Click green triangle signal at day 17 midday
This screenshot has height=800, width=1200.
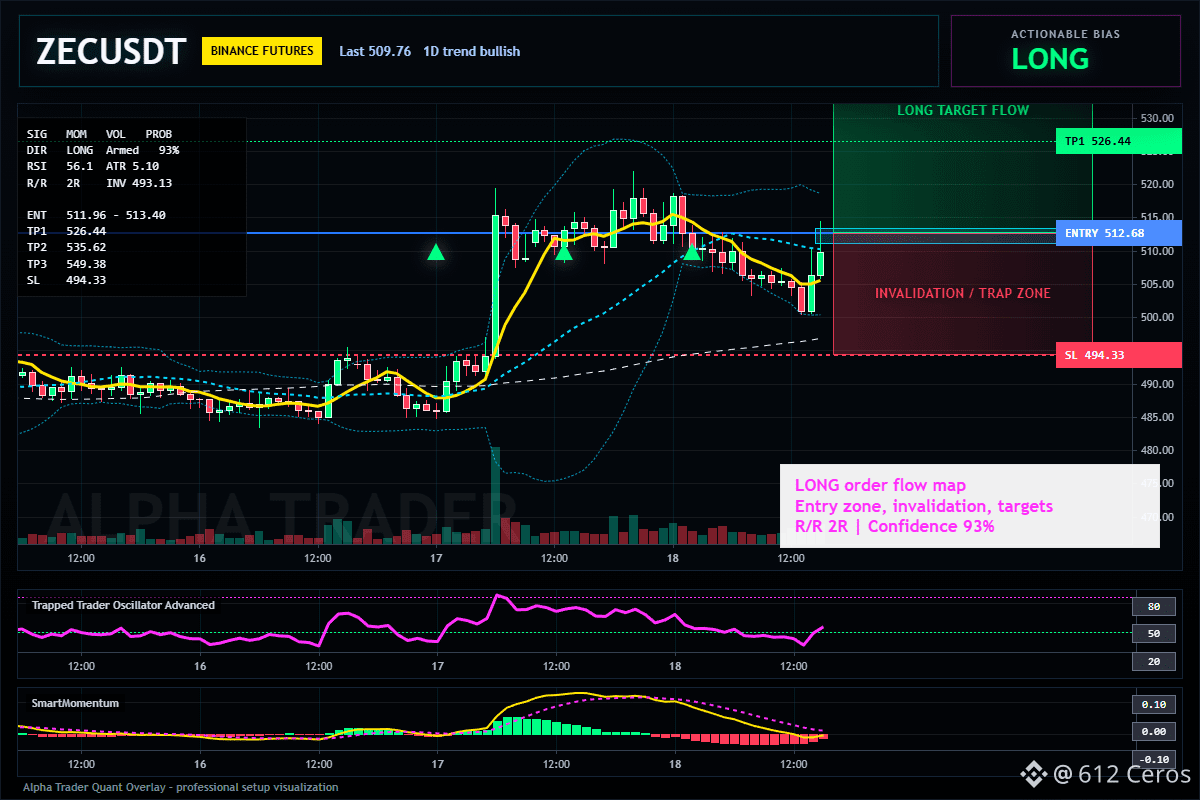point(563,253)
